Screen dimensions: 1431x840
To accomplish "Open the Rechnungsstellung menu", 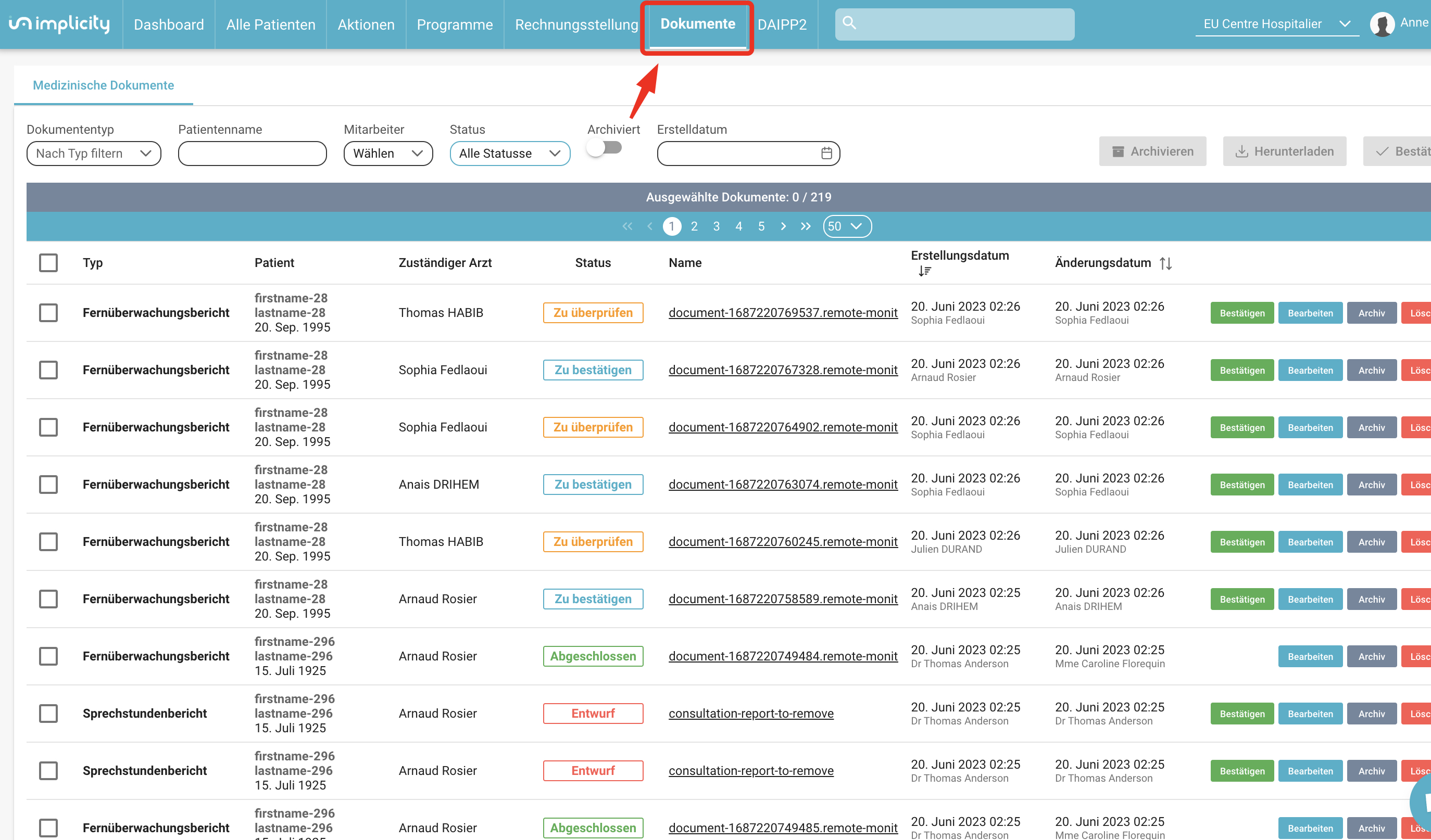I will pyautogui.click(x=576, y=24).
